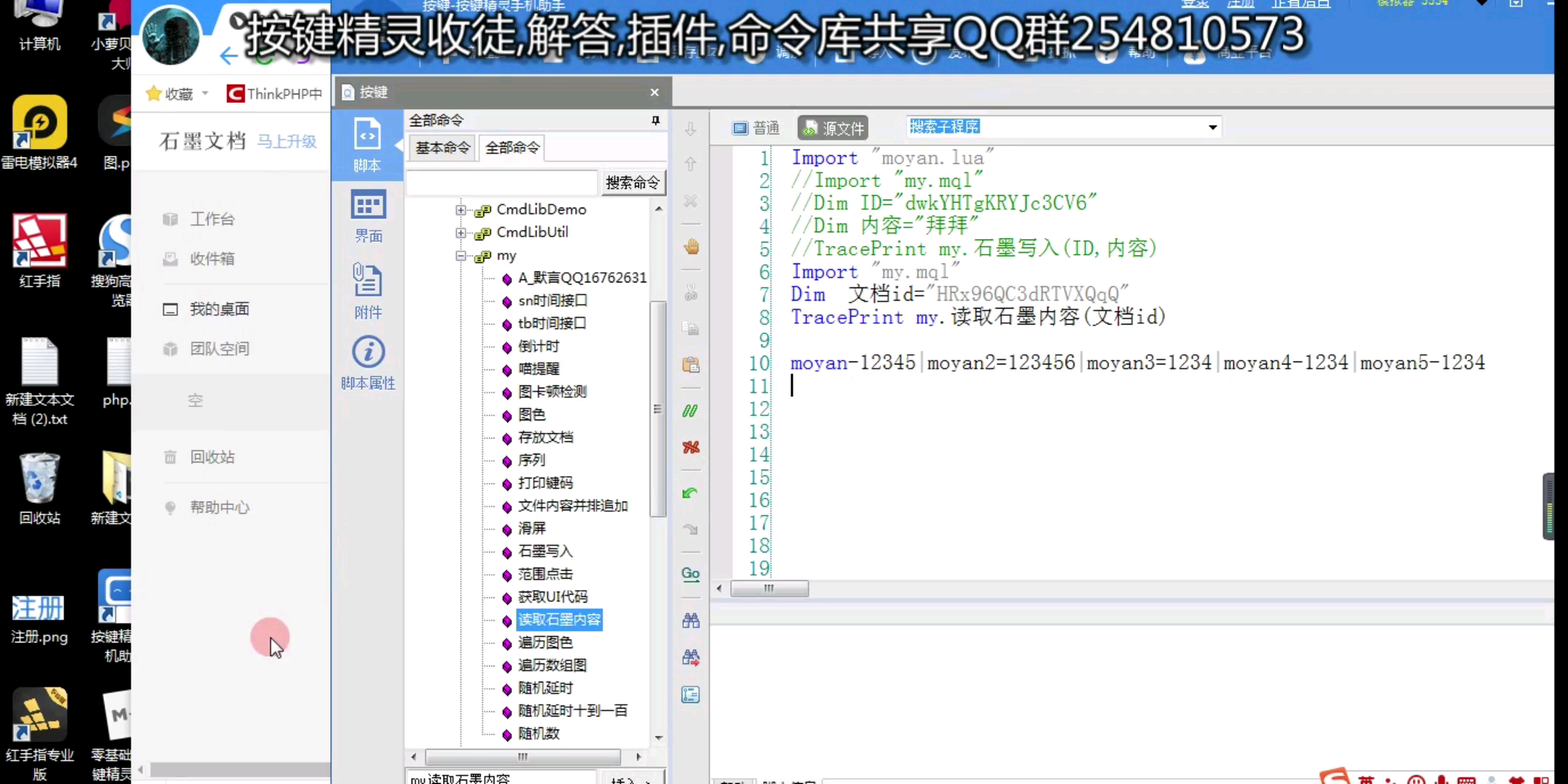Click the grey delete X icon in toolbar

(690, 200)
